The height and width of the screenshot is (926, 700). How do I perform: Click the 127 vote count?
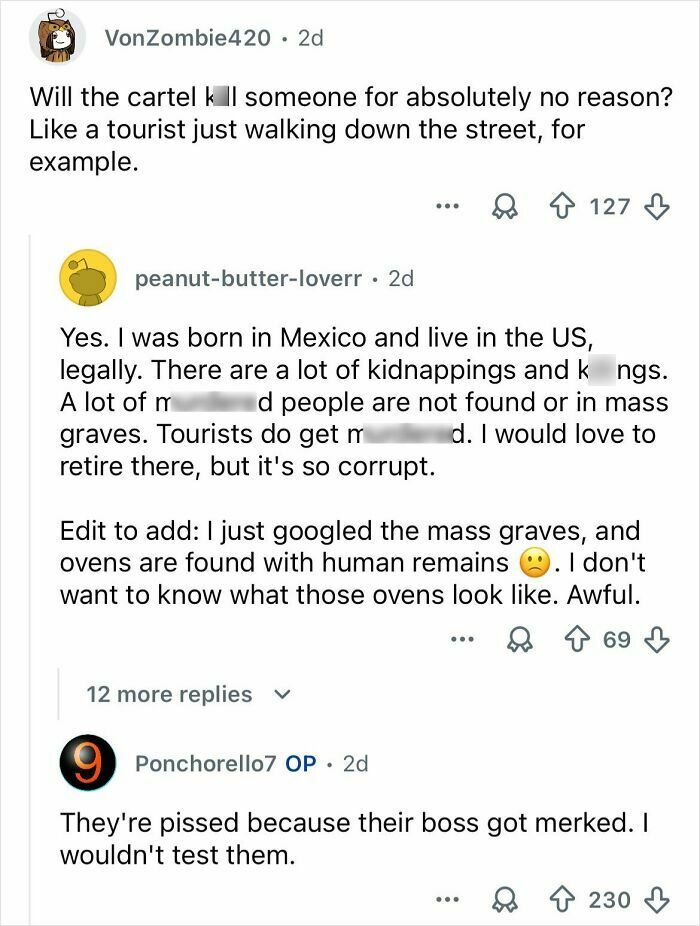(x=612, y=207)
